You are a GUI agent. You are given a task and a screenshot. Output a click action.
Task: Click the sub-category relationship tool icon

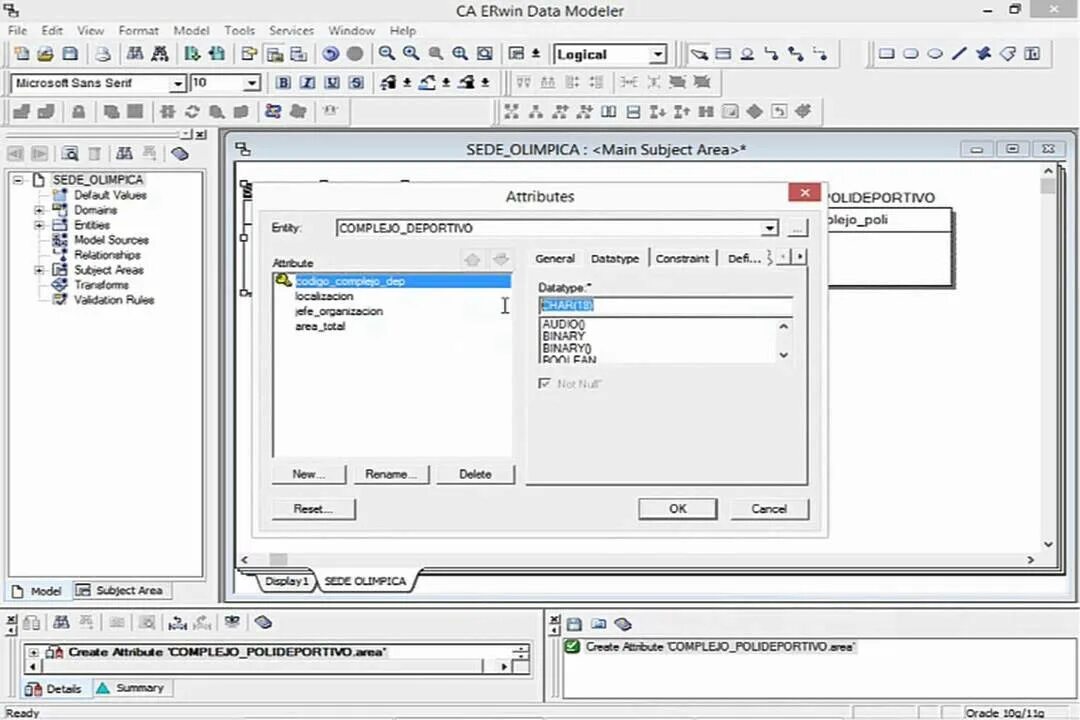(747, 54)
